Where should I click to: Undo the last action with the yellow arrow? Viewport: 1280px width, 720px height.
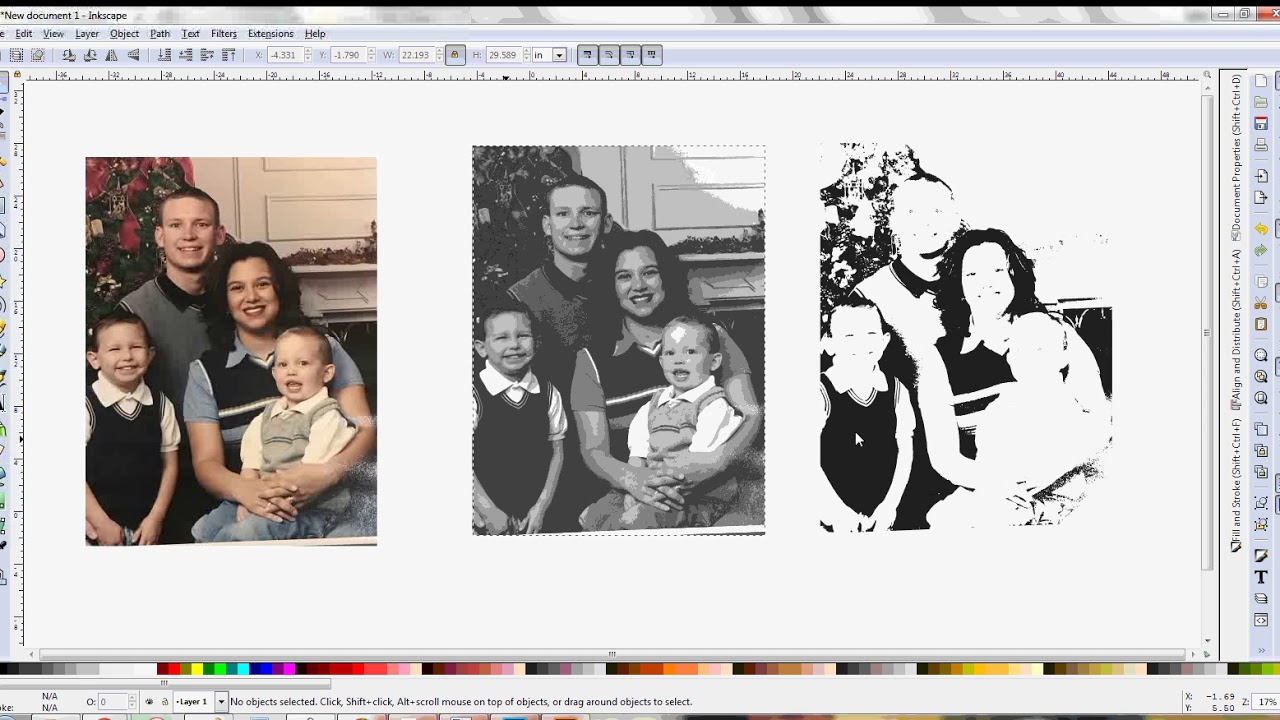[x=1261, y=229]
